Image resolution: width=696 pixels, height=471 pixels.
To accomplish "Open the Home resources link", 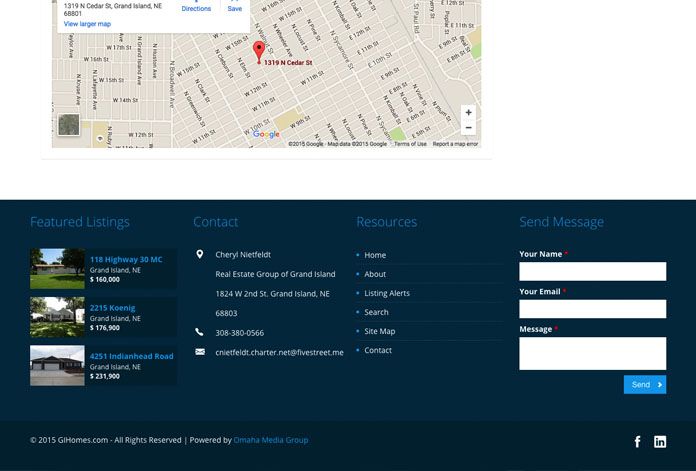I will click(375, 255).
